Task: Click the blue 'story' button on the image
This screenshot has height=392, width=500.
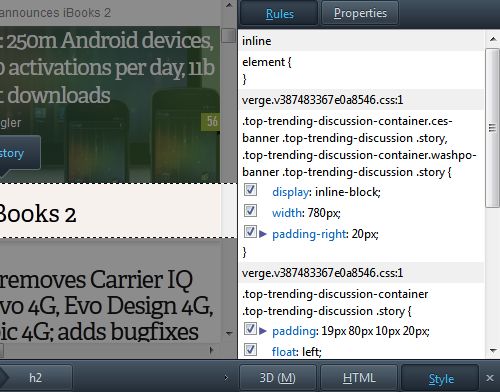Action: [19, 154]
